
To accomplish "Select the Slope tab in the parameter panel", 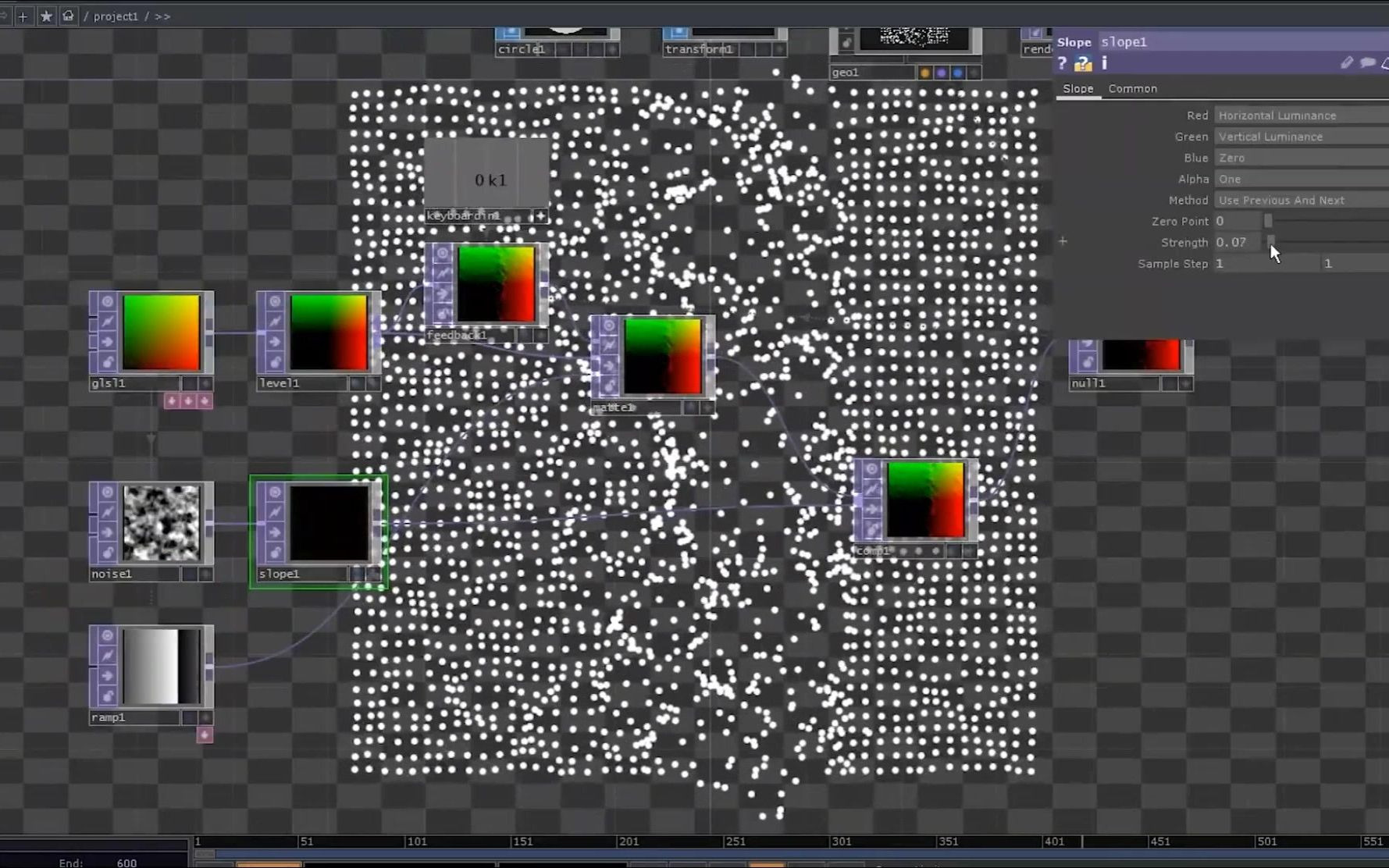I will [1078, 88].
